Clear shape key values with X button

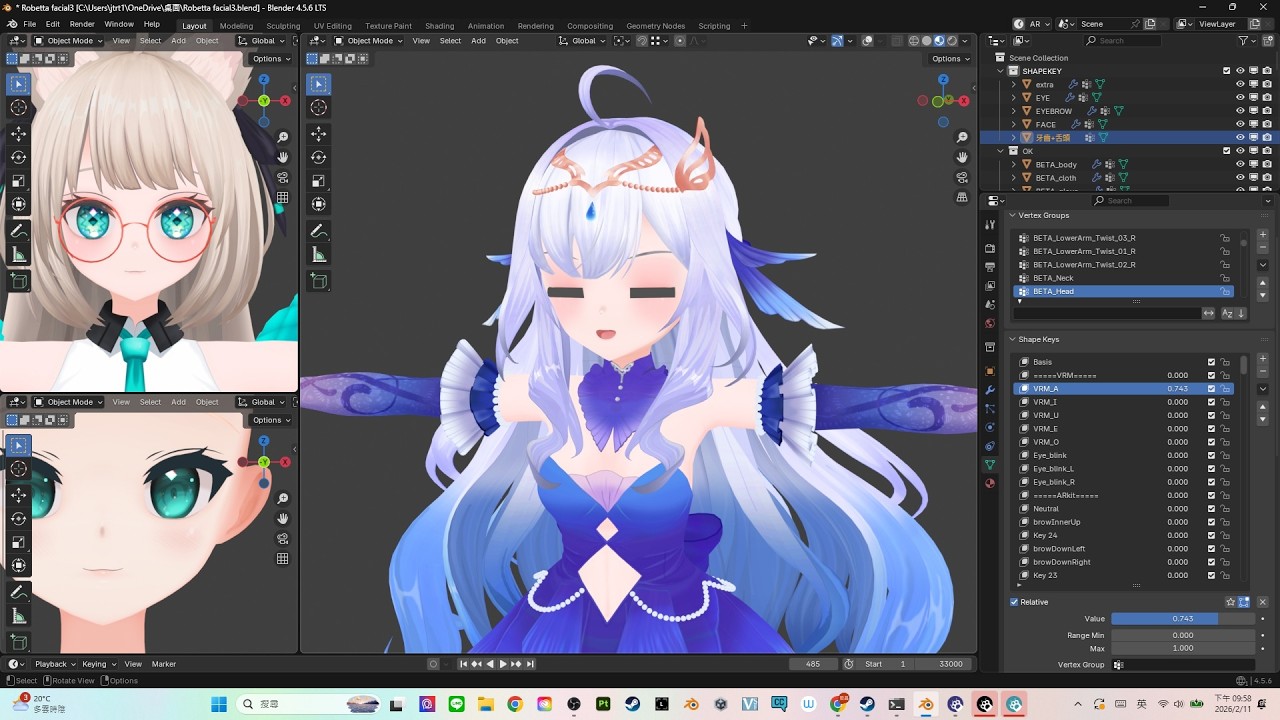pyautogui.click(x=1263, y=602)
